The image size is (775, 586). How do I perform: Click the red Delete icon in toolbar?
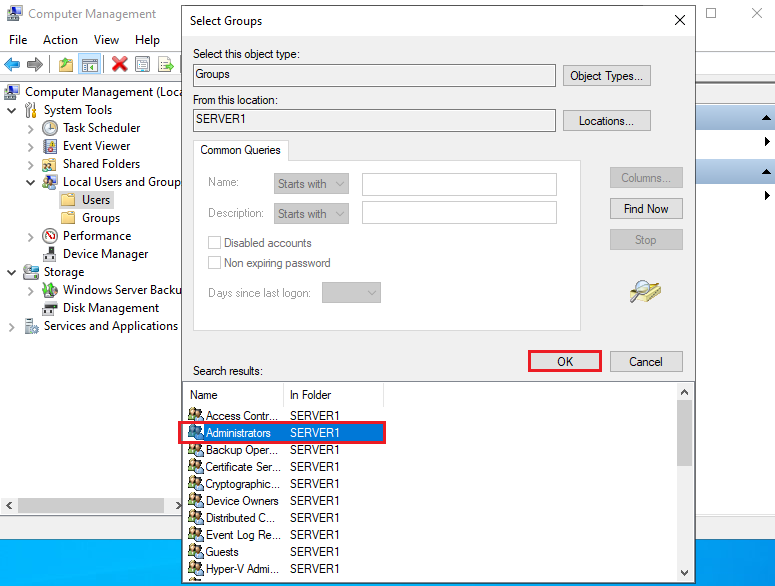[119, 65]
